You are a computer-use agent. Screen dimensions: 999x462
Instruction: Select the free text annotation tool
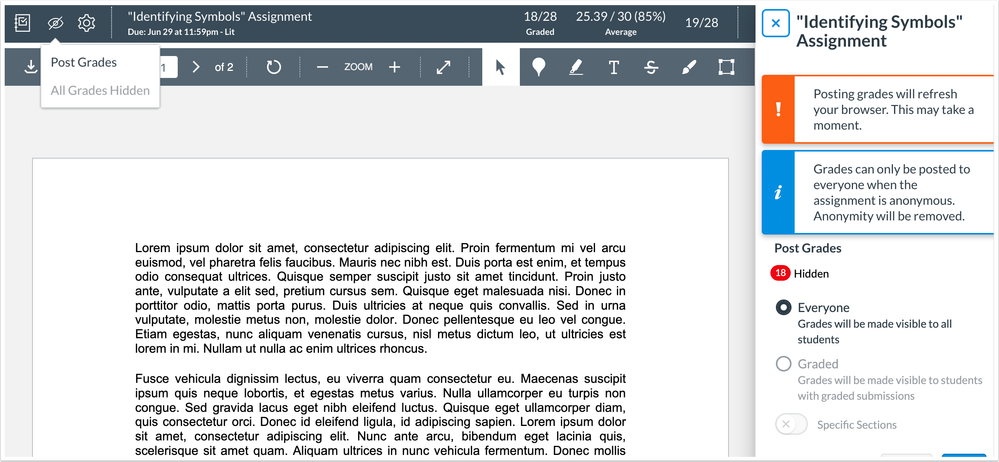click(x=614, y=67)
